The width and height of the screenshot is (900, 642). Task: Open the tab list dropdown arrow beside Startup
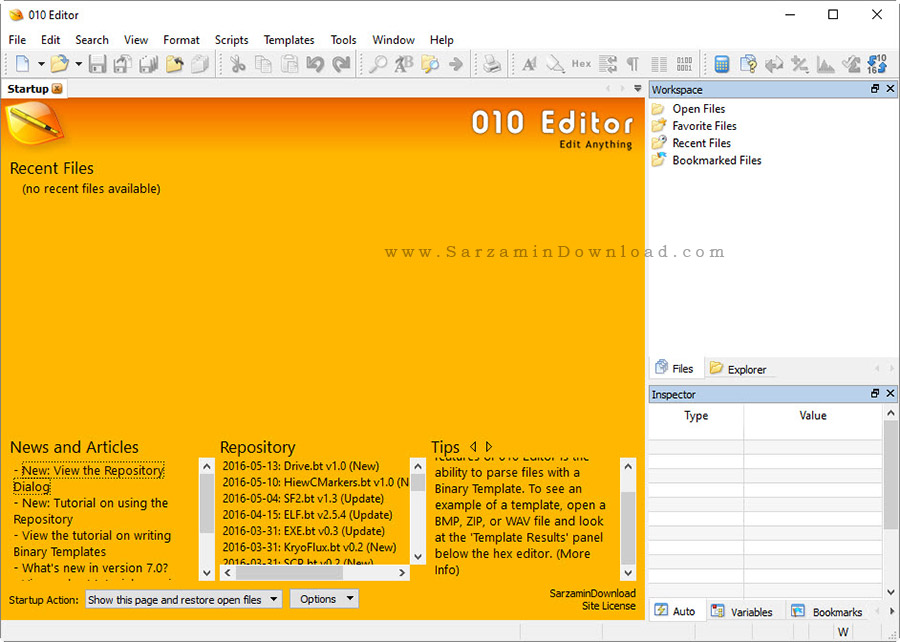[x=637, y=88]
